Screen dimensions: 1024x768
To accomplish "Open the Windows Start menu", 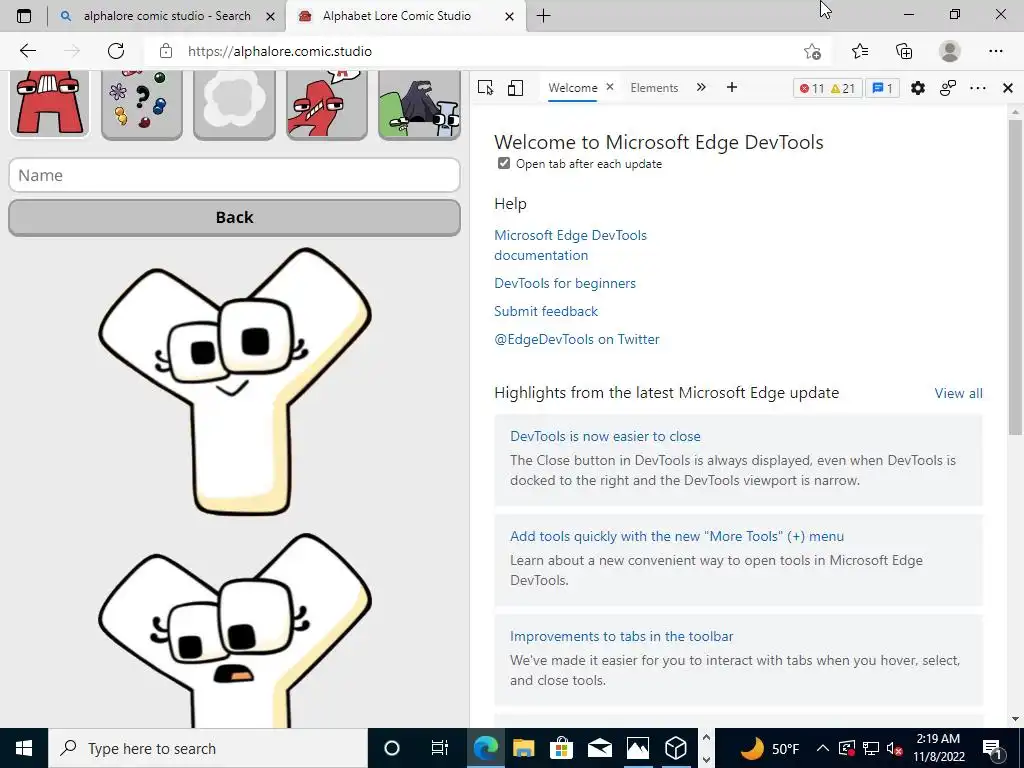I will click(x=24, y=748).
